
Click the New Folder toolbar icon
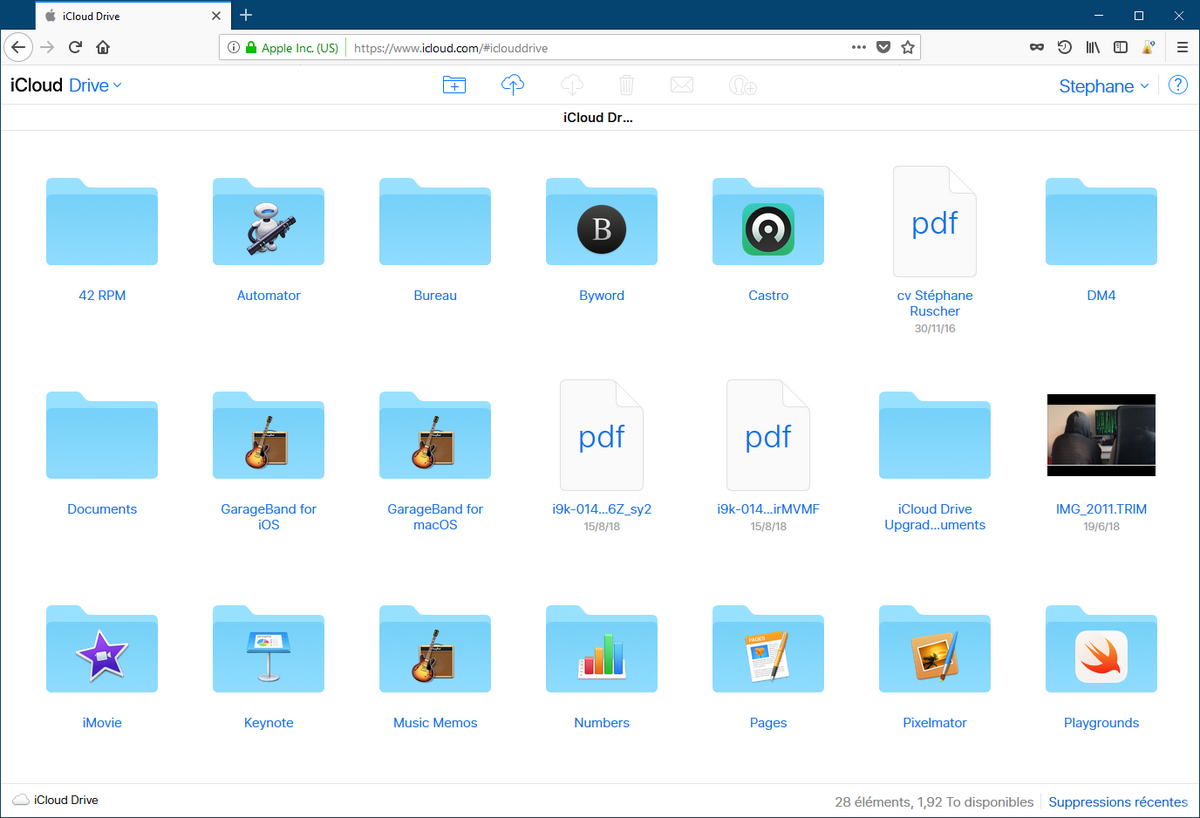click(x=454, y=85)
